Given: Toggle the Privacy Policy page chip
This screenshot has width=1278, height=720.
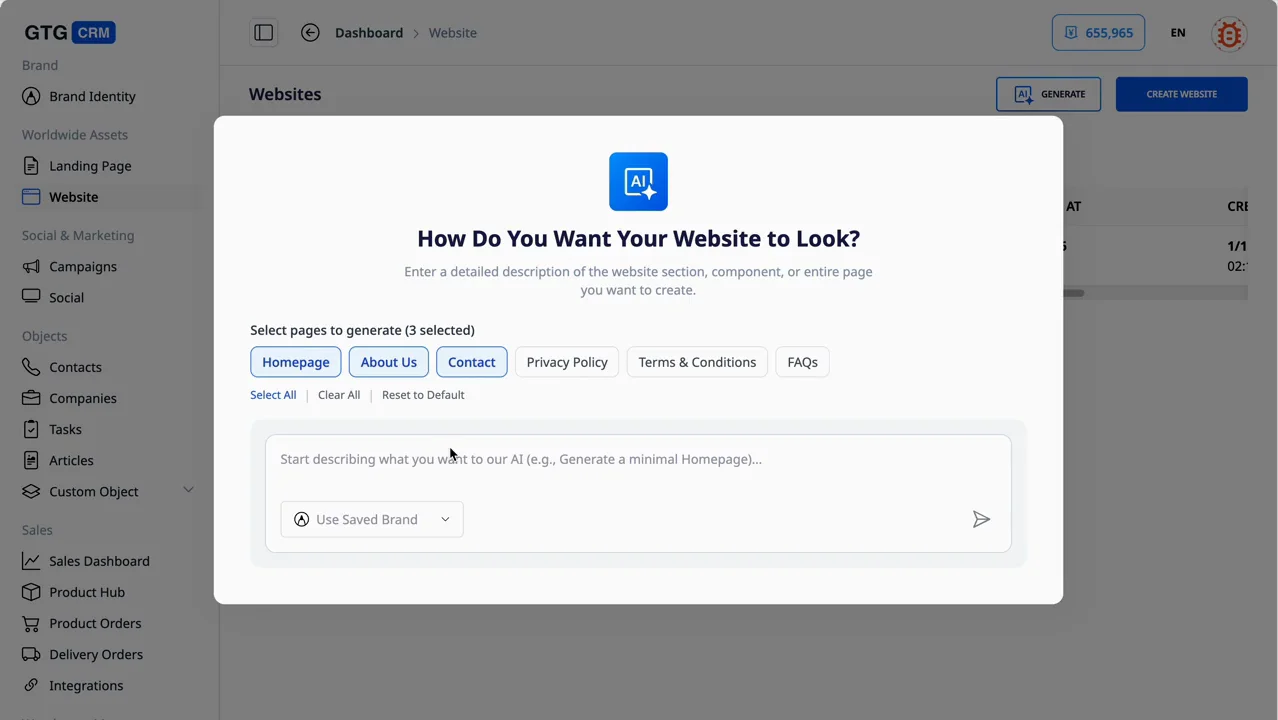Looking at the screenshot, I should (566, 362).
